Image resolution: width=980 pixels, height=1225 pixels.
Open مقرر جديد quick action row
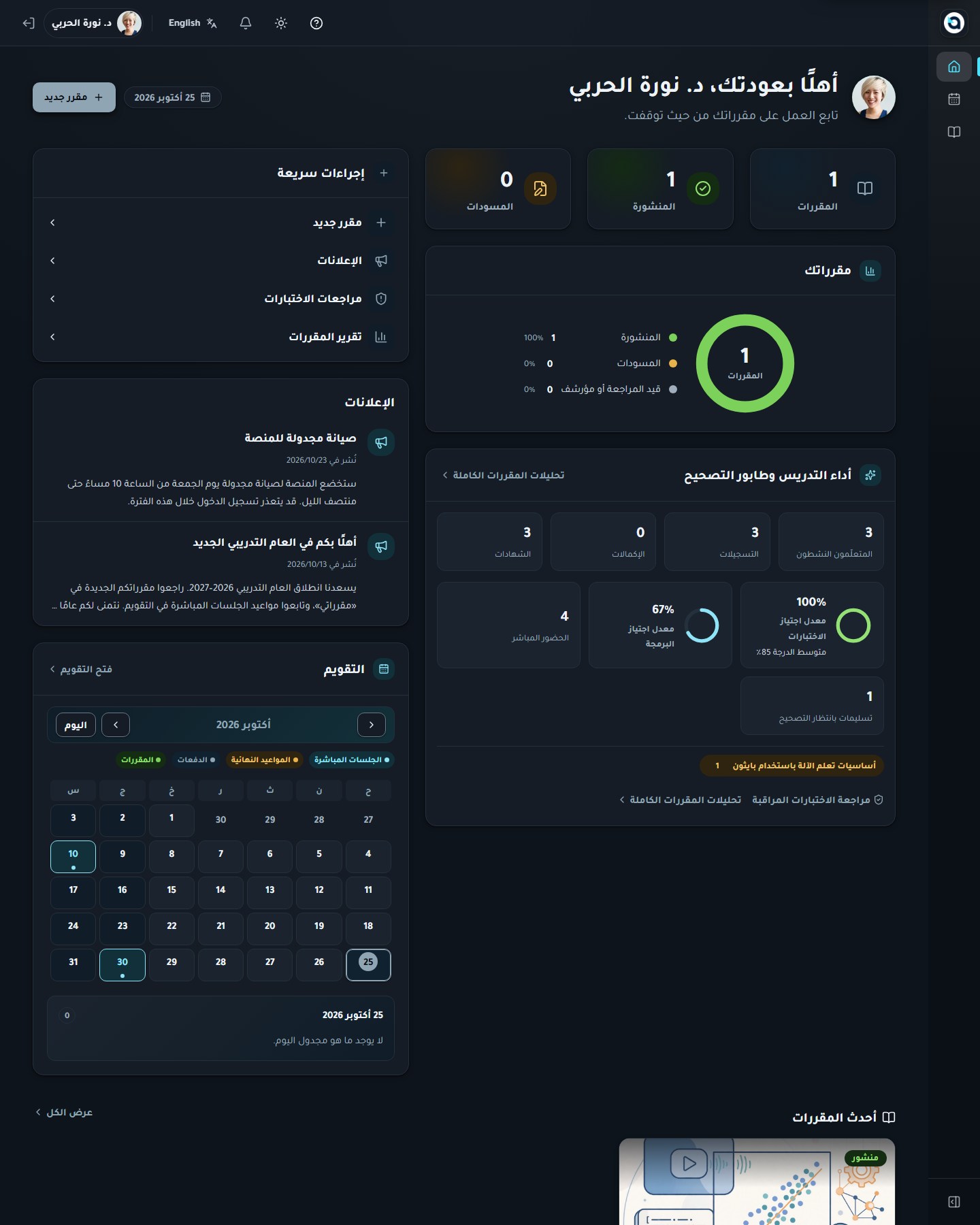[220, 223]
